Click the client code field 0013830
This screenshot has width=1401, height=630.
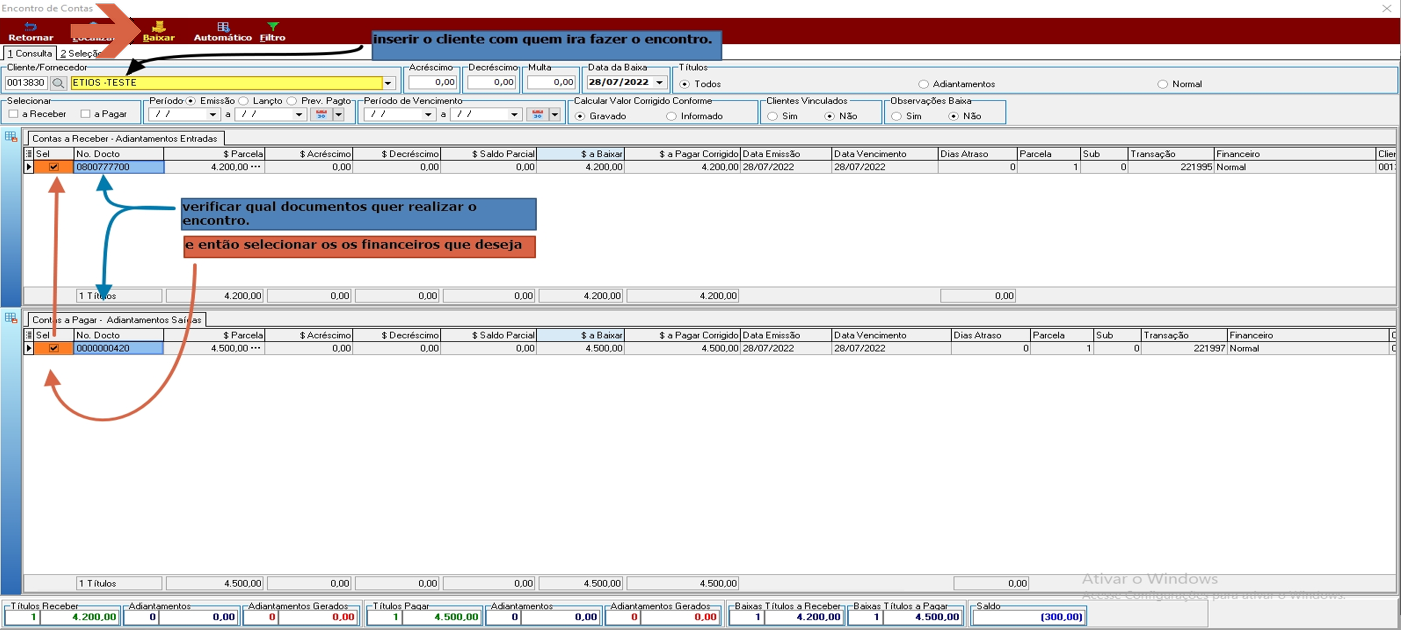[26, 83]
